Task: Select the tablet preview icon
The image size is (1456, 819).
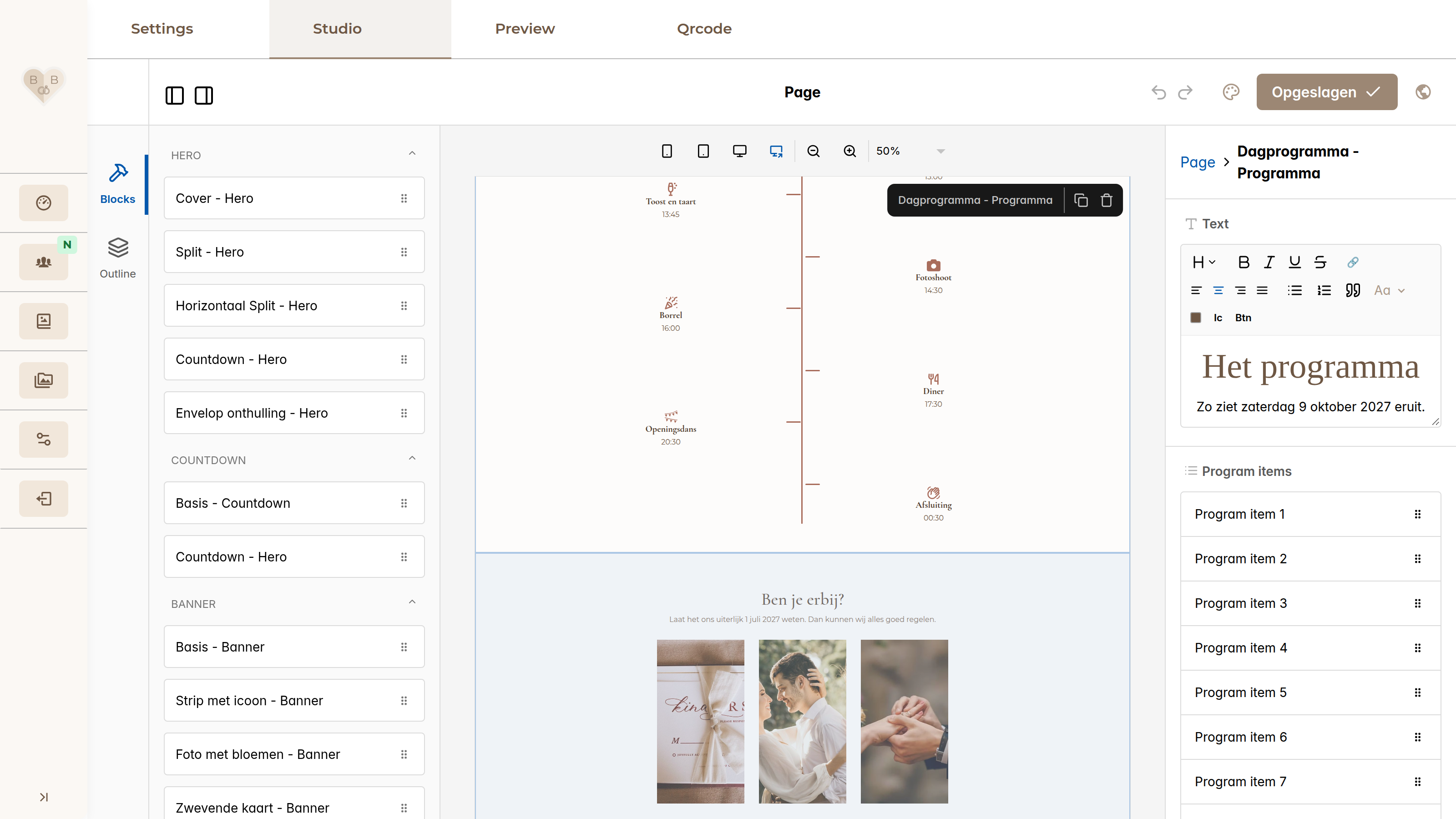Action: coord(703,151)
